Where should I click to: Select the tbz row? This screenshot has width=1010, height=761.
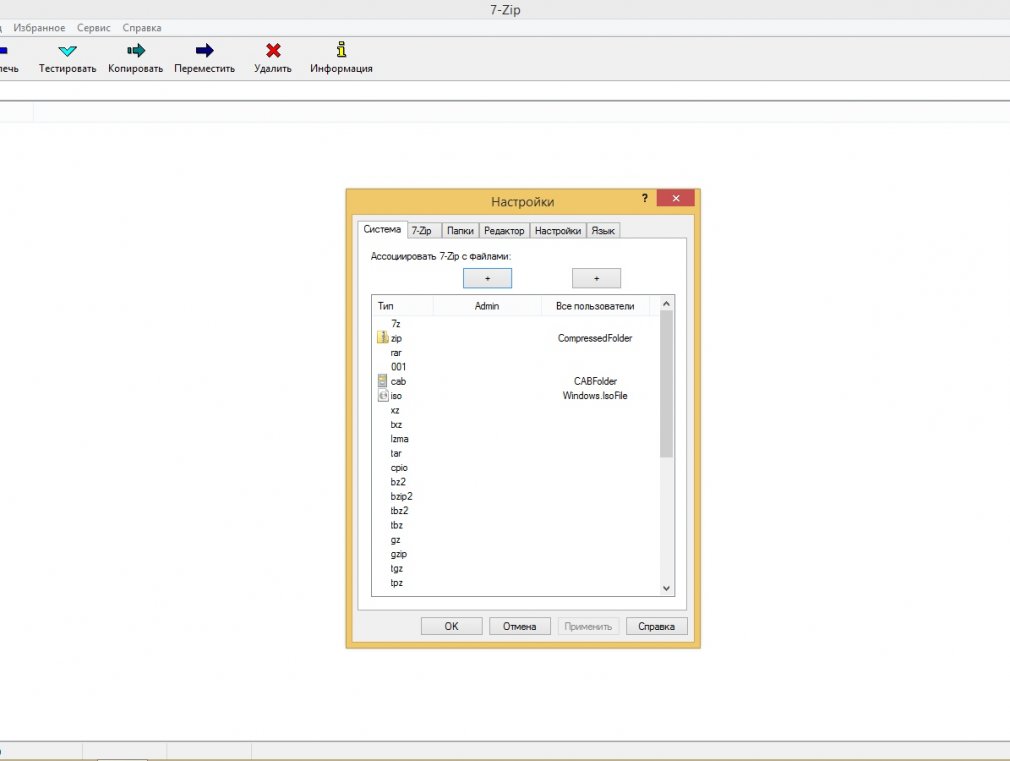517,525
